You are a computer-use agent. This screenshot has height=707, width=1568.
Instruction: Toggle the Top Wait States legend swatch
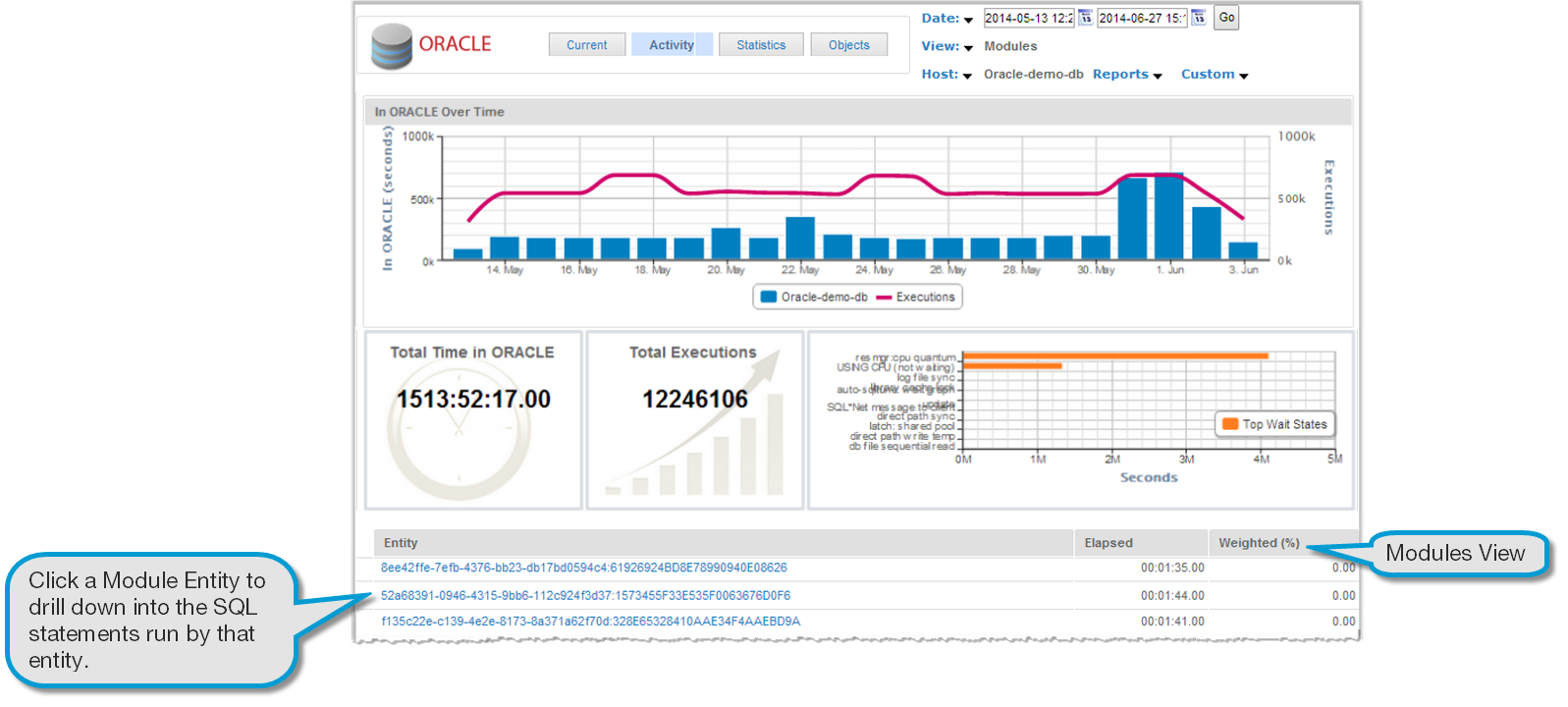click(1230, 424)
